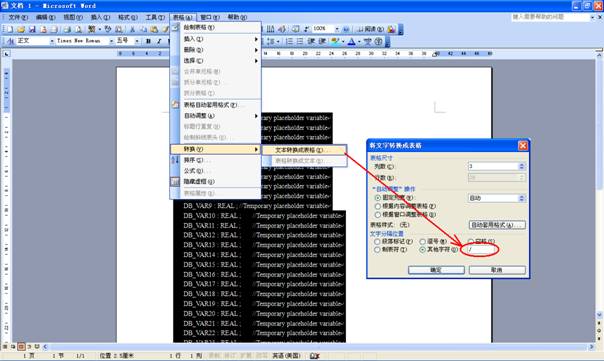Adjust the 列数 column count spinner

522,166
